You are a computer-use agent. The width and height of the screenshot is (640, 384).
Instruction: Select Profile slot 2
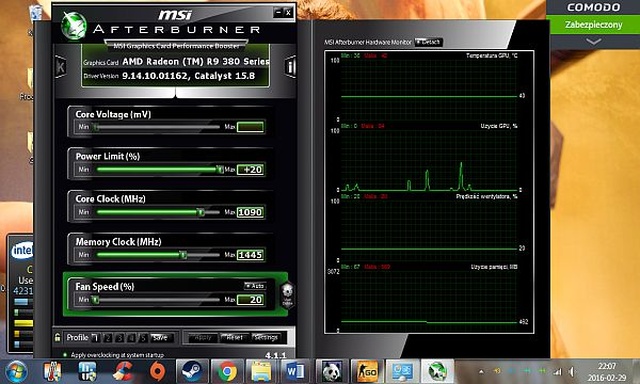[x=108, y=338]
